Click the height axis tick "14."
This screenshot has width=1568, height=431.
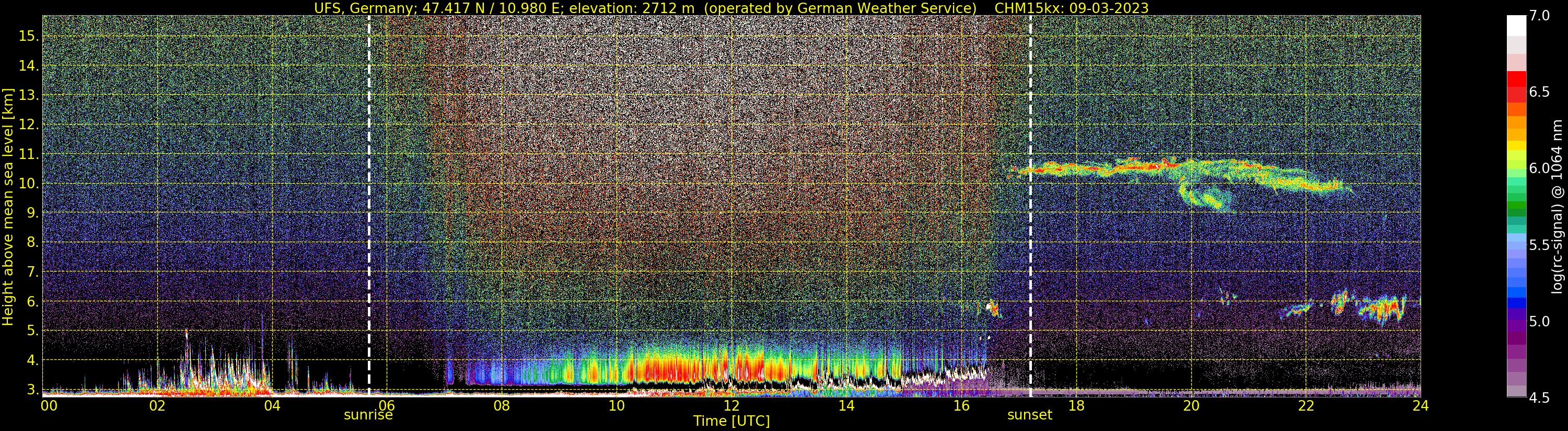tap(29, 66)
